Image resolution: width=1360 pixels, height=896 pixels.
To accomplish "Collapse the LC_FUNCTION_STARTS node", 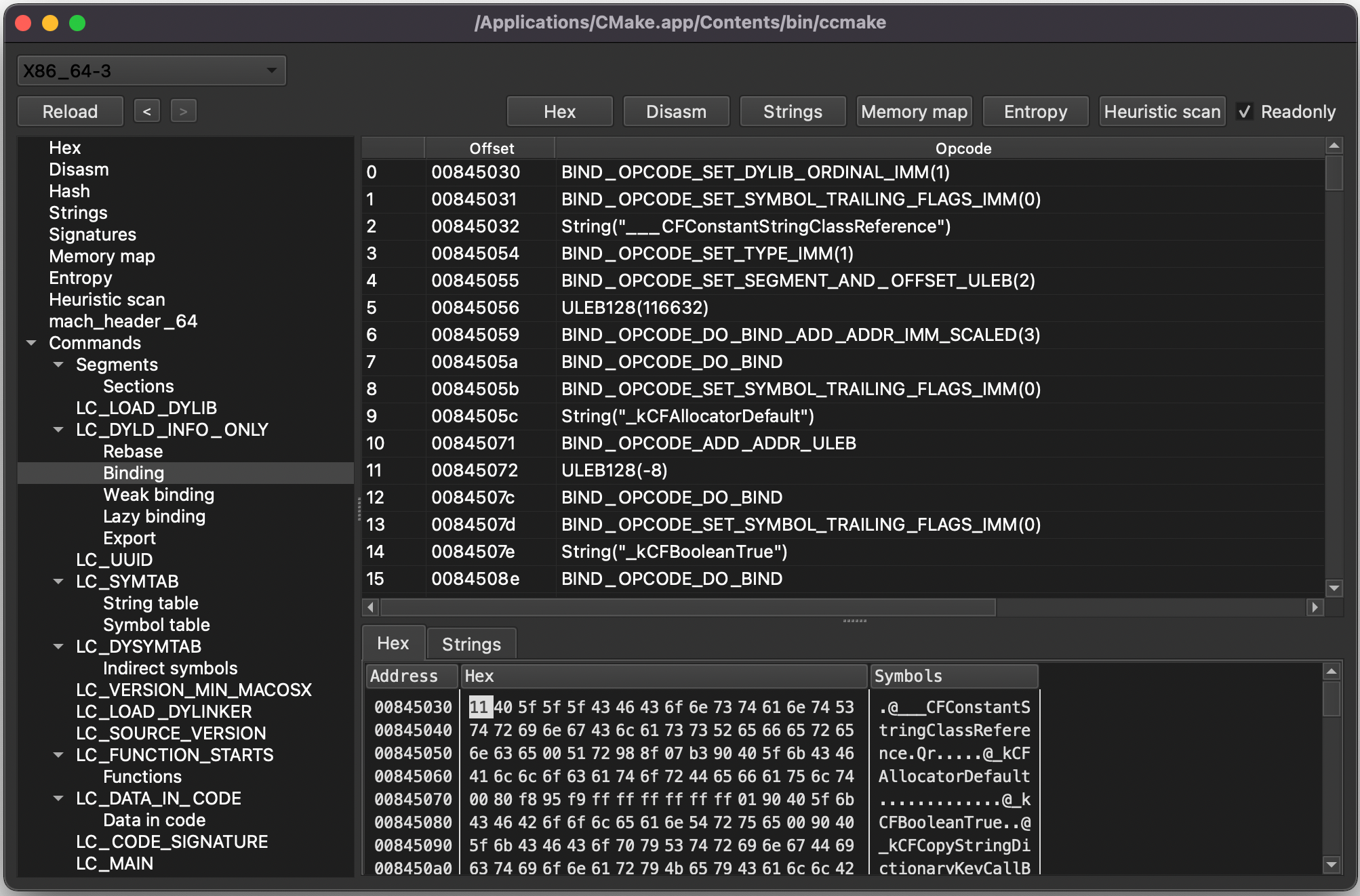I will tap(58, 755).
